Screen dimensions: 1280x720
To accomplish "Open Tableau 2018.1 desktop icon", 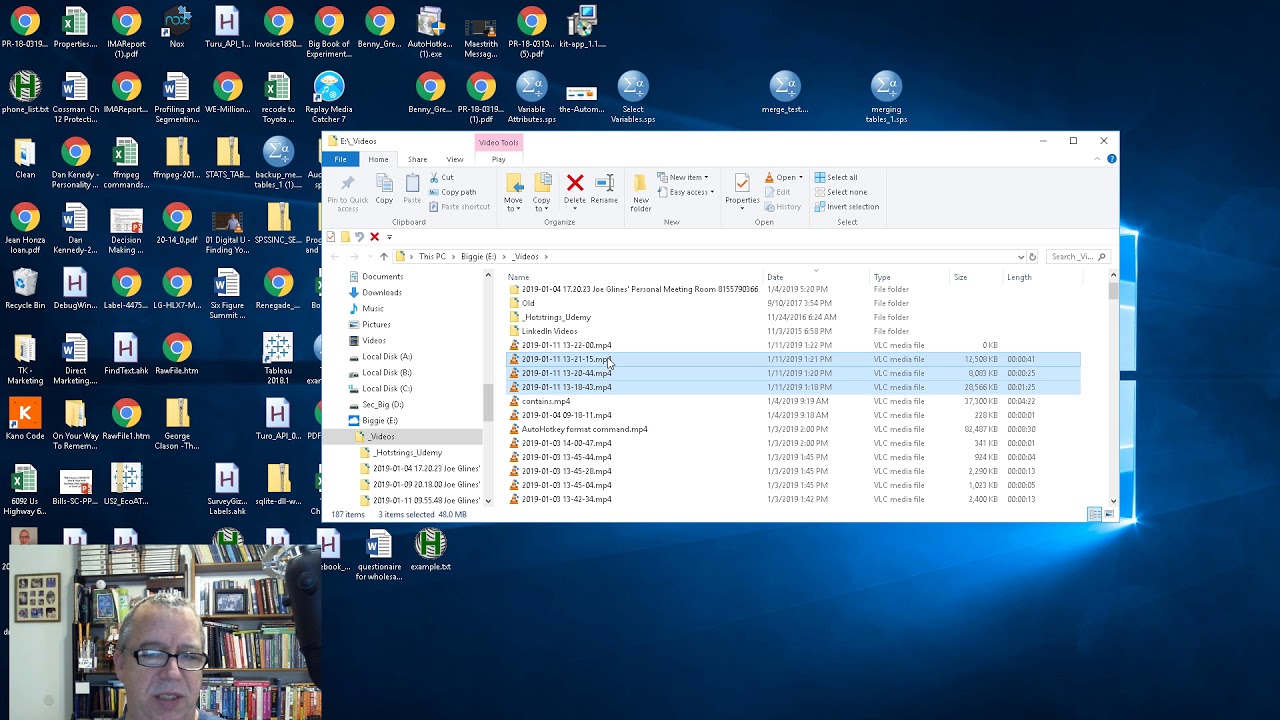I will pos(278,360).
